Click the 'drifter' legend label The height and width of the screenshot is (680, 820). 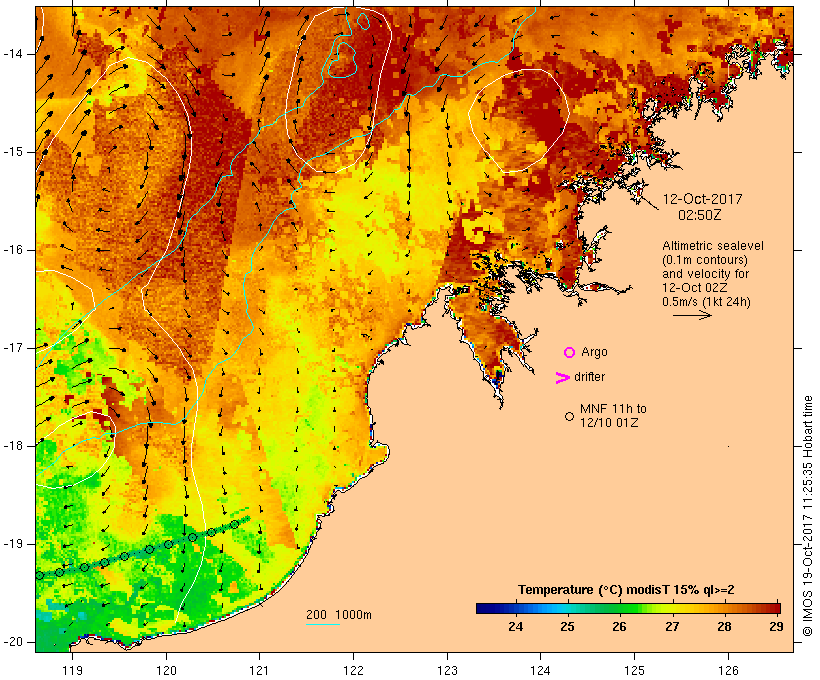point(589,377)
